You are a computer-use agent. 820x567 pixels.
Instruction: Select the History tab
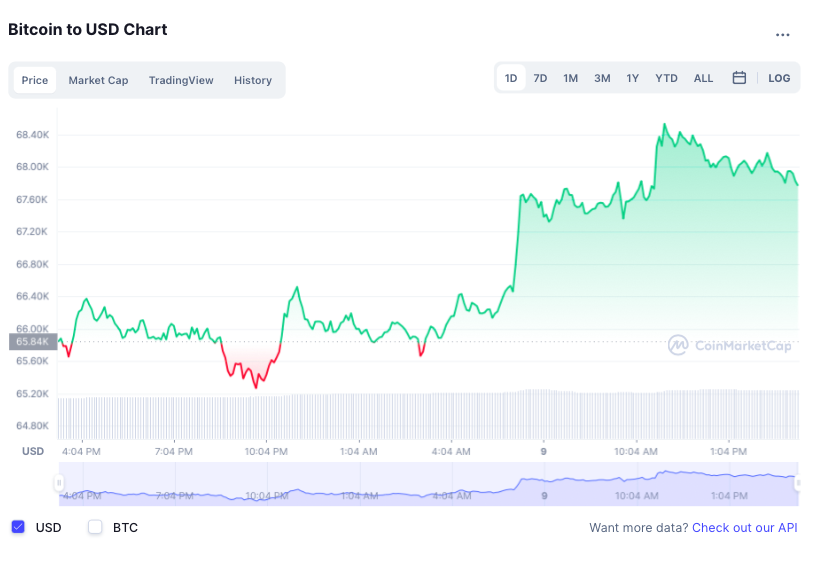(253, 80)
